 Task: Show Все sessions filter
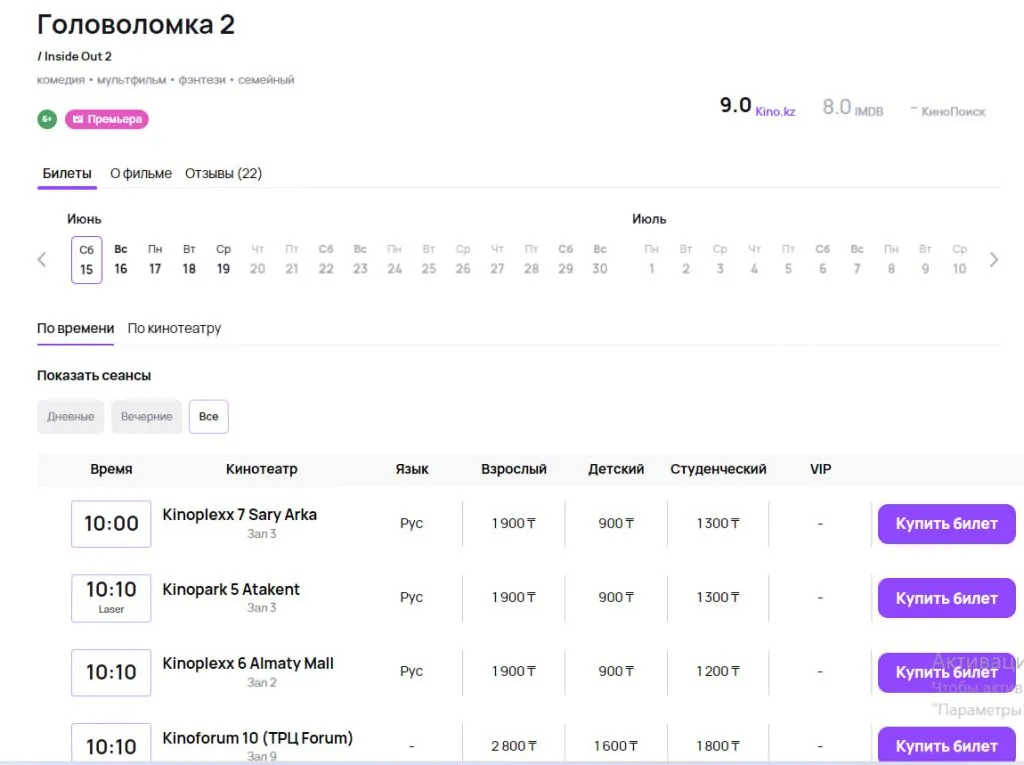pyautogui.click(x=209, y=417)
